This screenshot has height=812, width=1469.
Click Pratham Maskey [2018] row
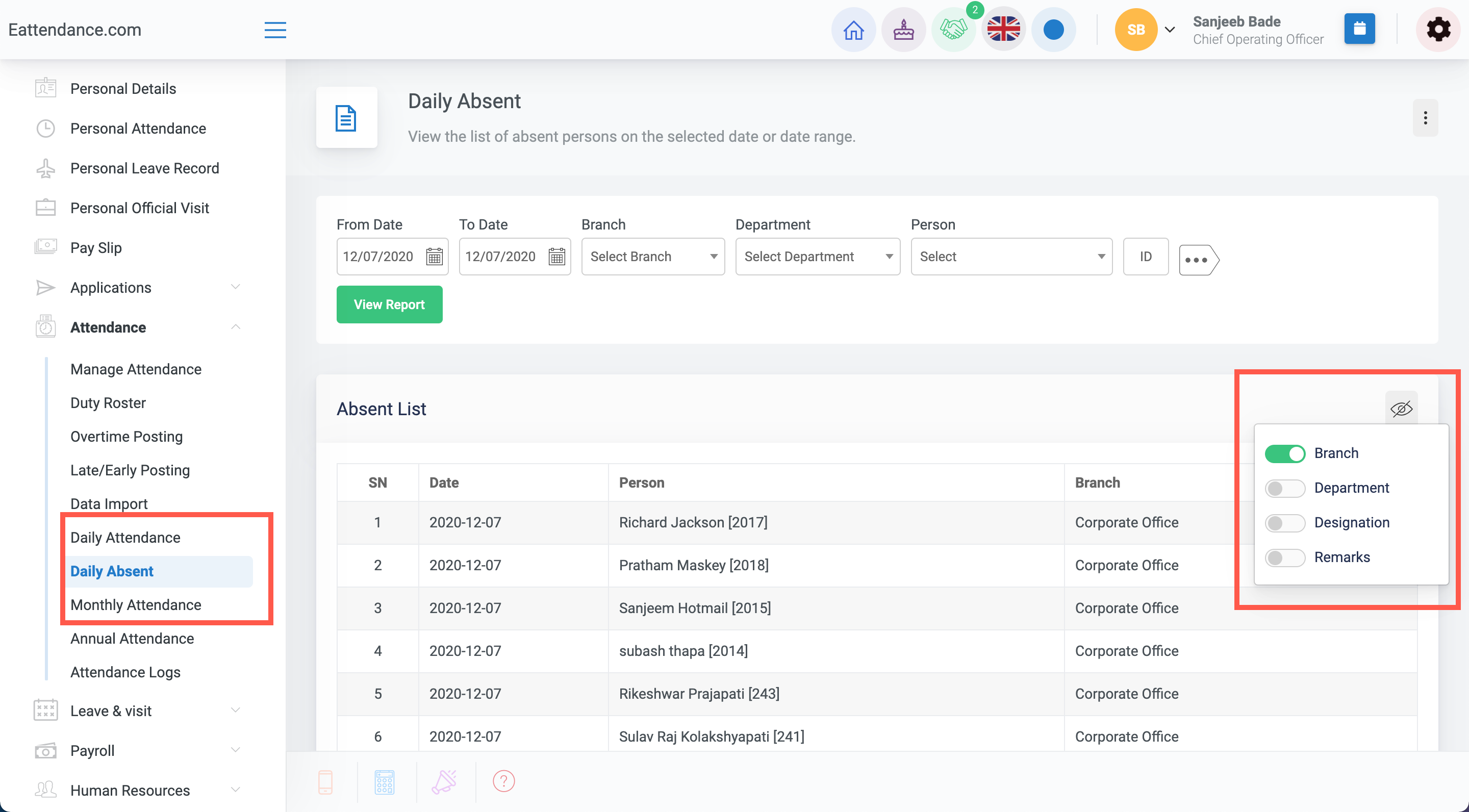(x=876, y=565)
